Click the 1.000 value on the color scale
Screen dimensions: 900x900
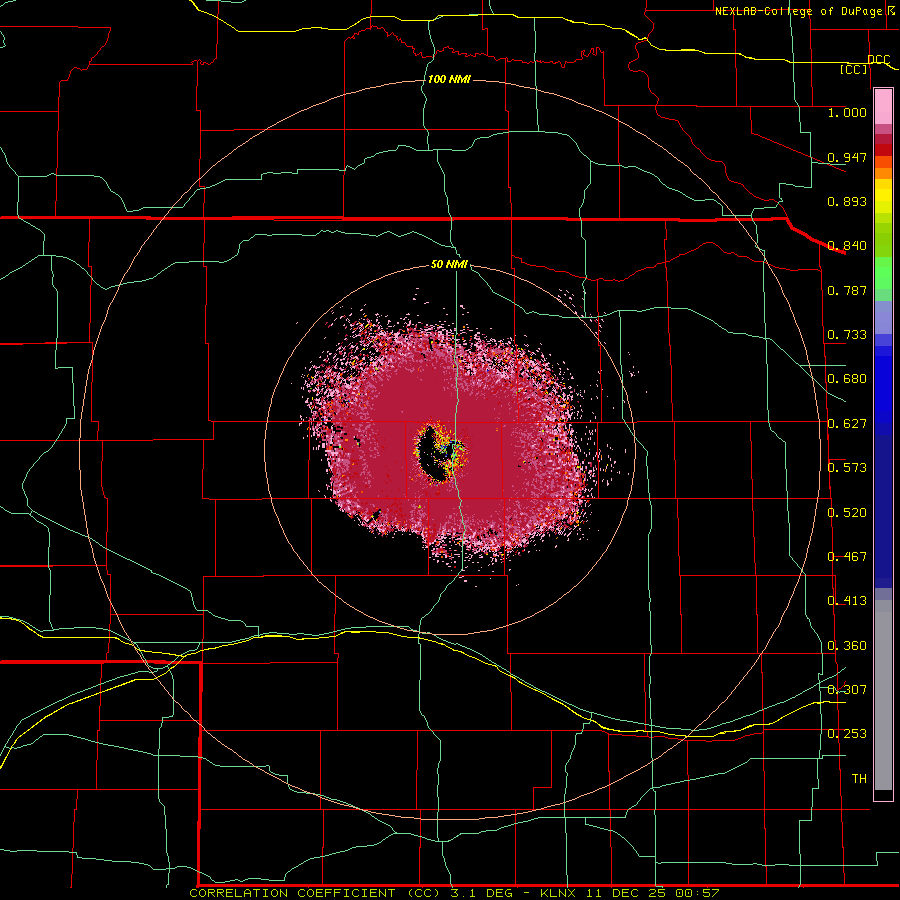click(847, 112)
